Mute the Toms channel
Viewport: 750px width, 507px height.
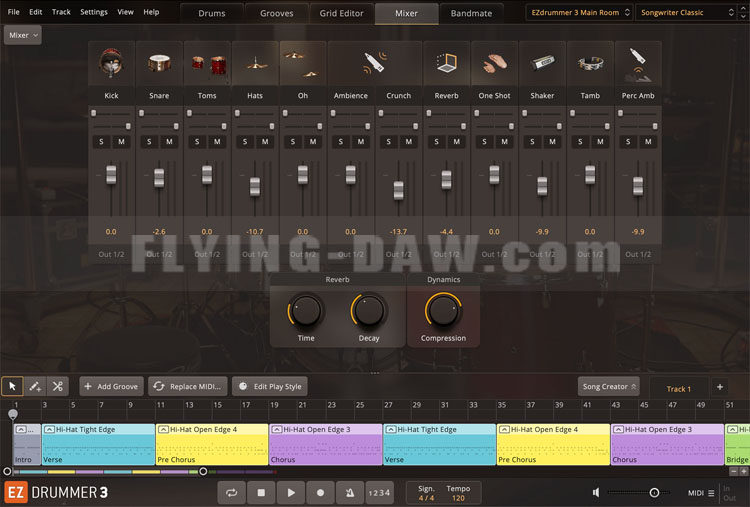click(217, 142)
